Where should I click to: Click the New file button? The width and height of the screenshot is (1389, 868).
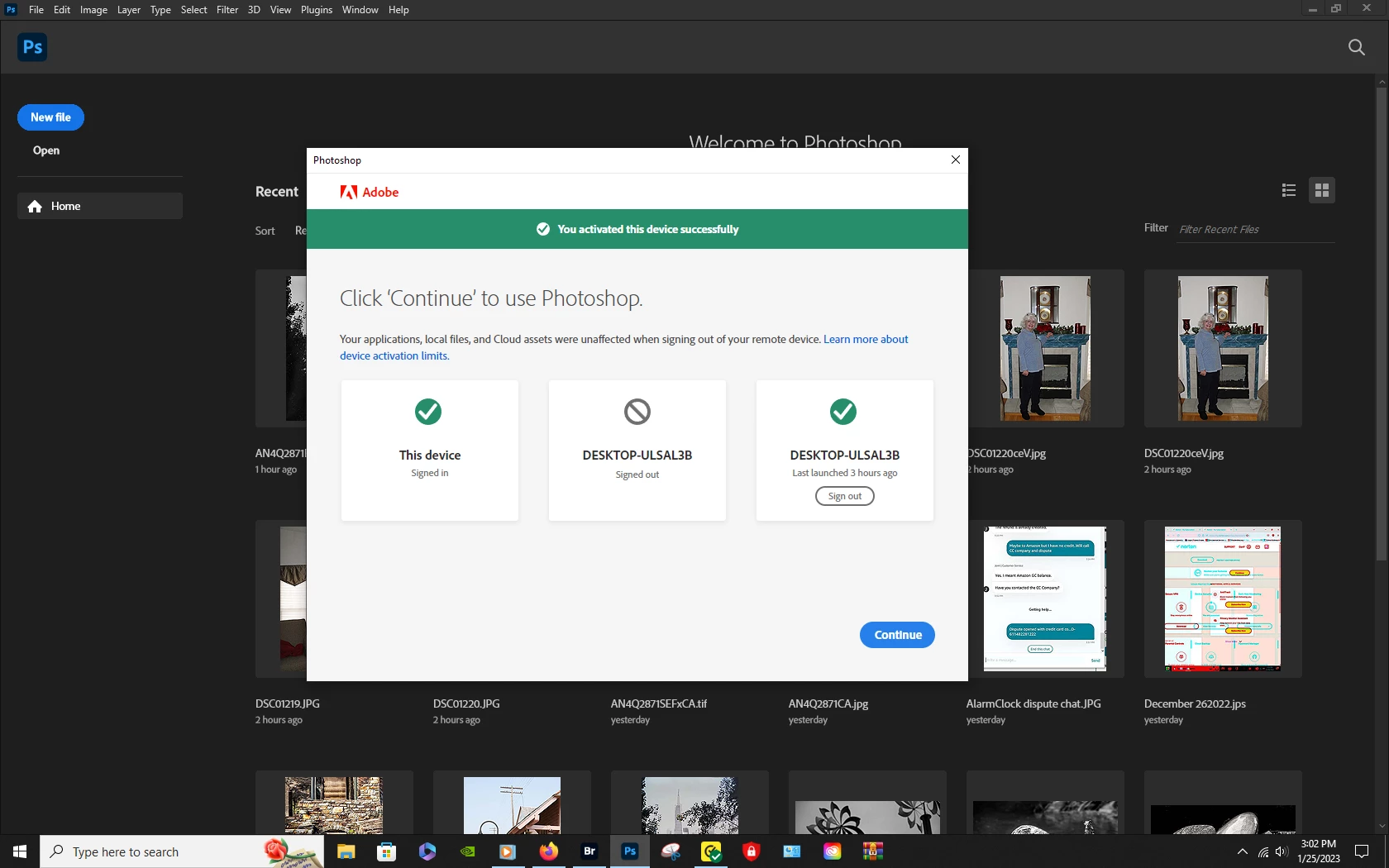(x=50, y=117)
